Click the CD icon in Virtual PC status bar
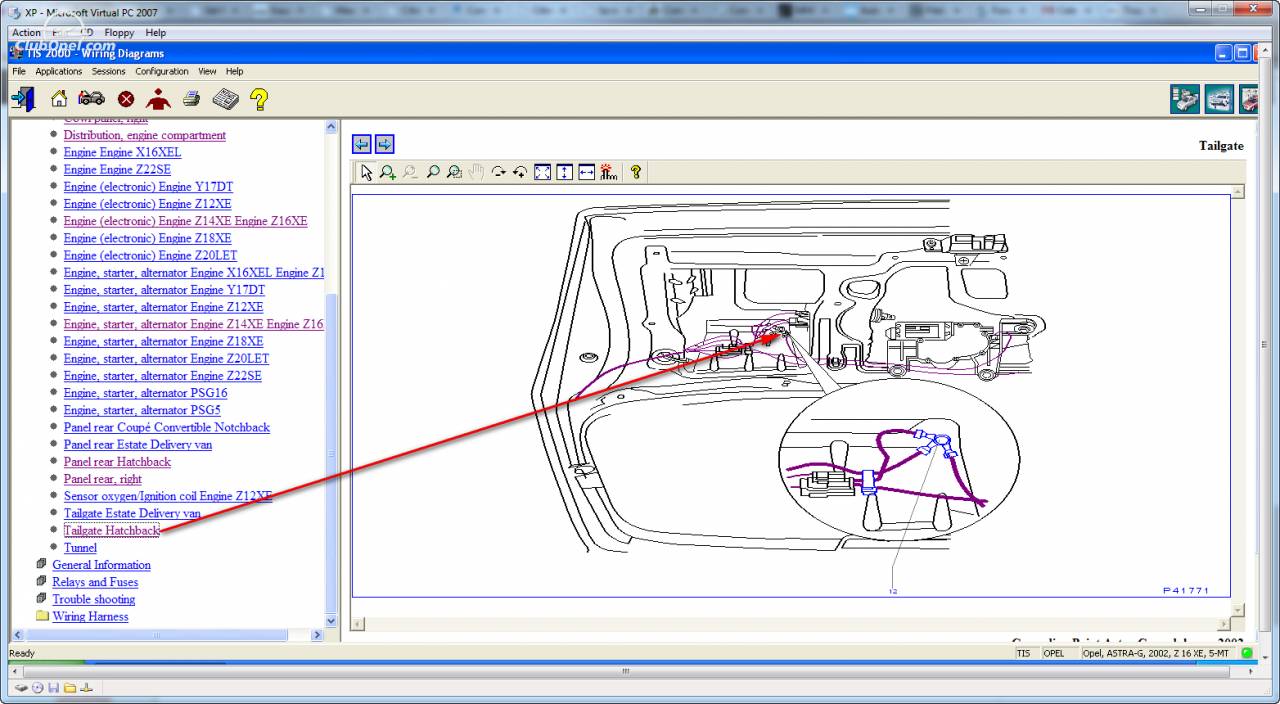Viewport: 1280px width, 704px height. coord(38,688)
